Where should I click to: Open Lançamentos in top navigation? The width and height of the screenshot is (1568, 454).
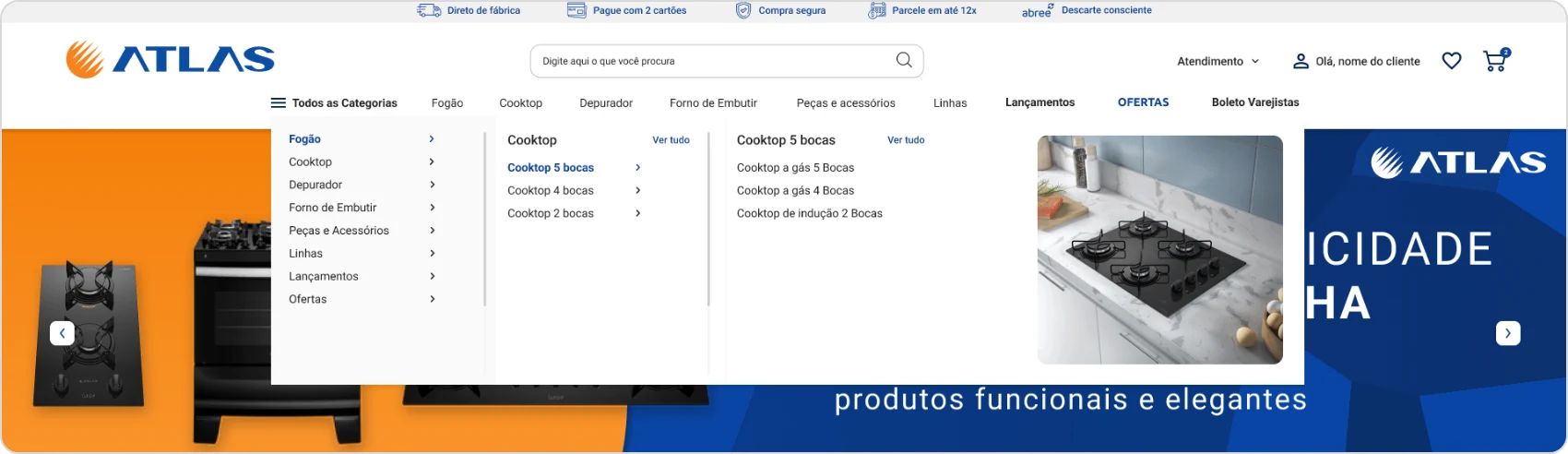[x=1039, y=102]
